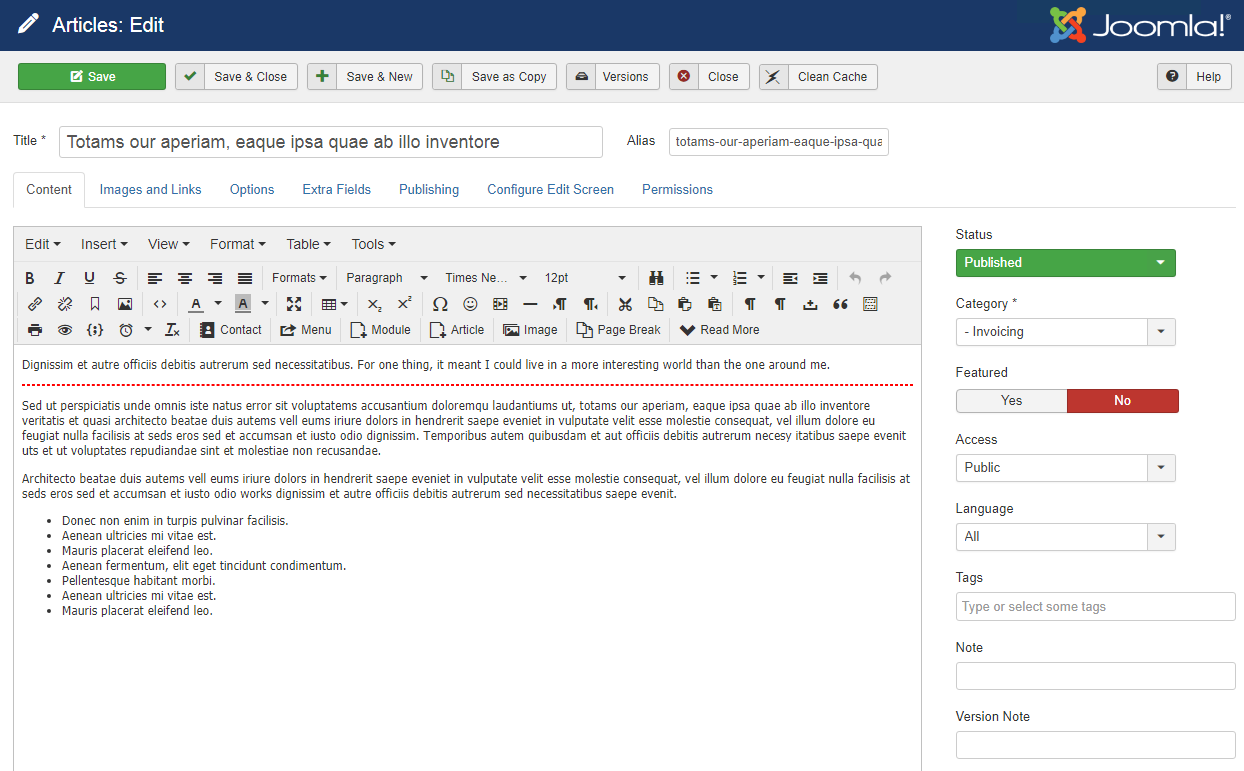The height and width of the screenshot is (771, 1244).
Task: Center align the text
Action: coord(185,278)
